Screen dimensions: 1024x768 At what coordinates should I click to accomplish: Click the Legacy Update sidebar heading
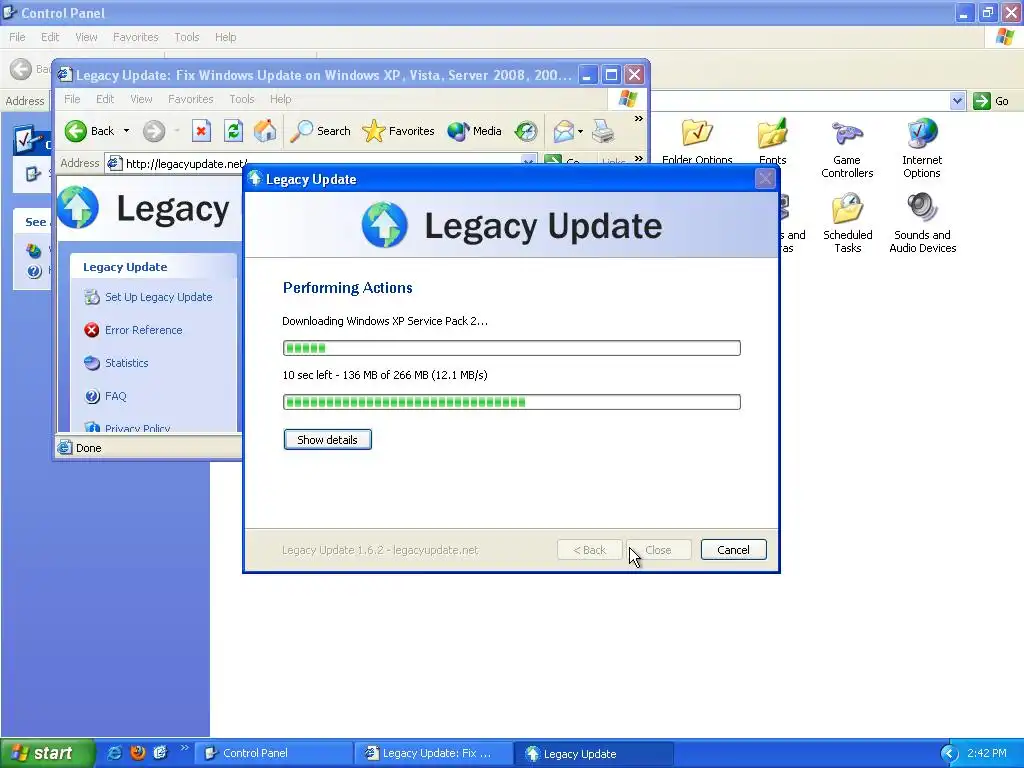click(x=125, y=267)
